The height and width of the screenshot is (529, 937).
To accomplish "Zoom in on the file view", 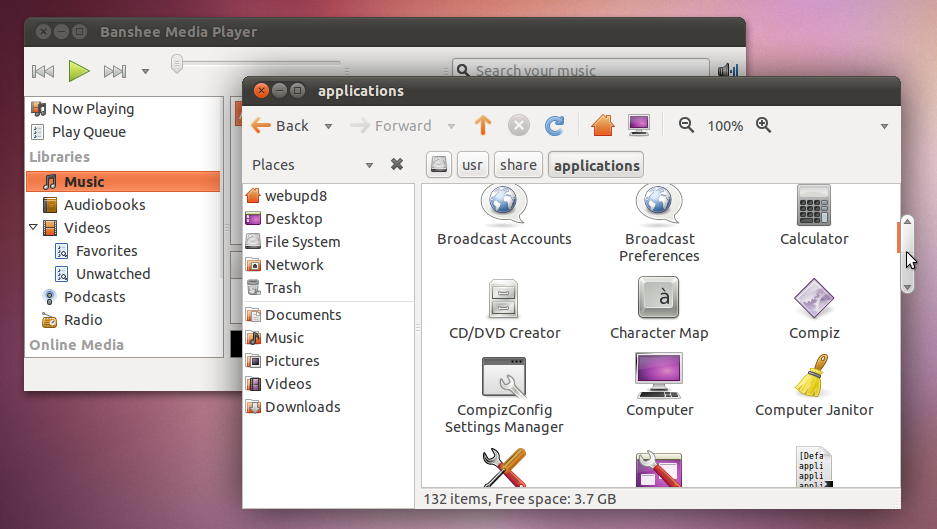I will 763,125.
